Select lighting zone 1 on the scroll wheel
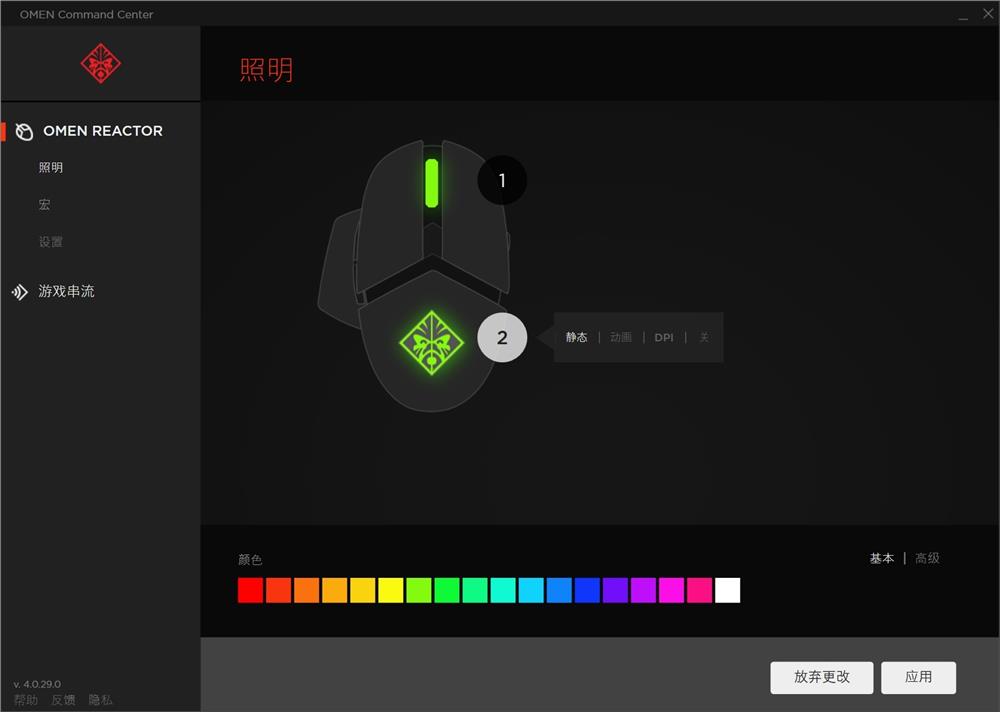The image size is (1000, 712). coord(502,180)
